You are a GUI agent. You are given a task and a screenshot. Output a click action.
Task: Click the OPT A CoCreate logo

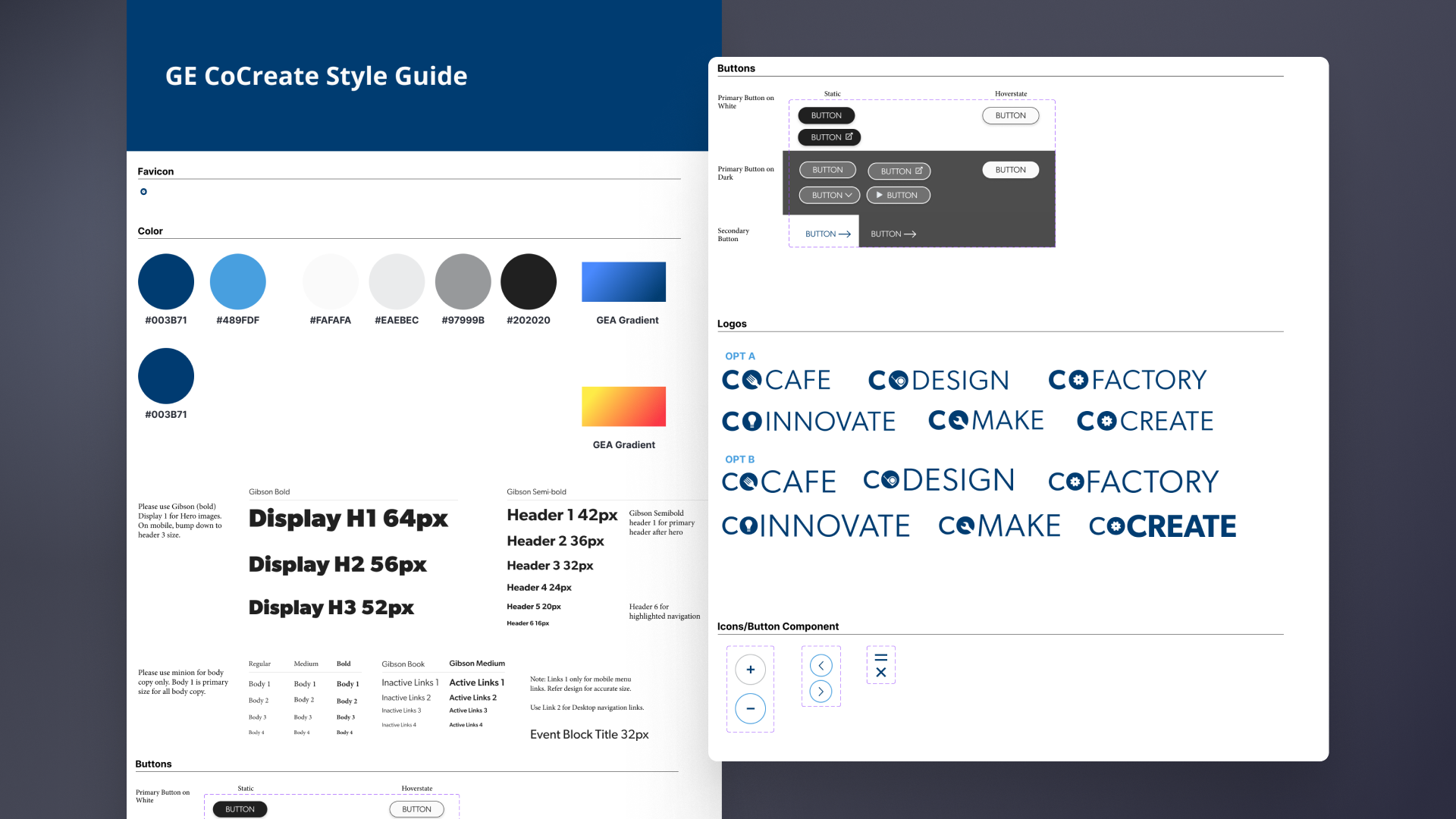click(1145, 421)
